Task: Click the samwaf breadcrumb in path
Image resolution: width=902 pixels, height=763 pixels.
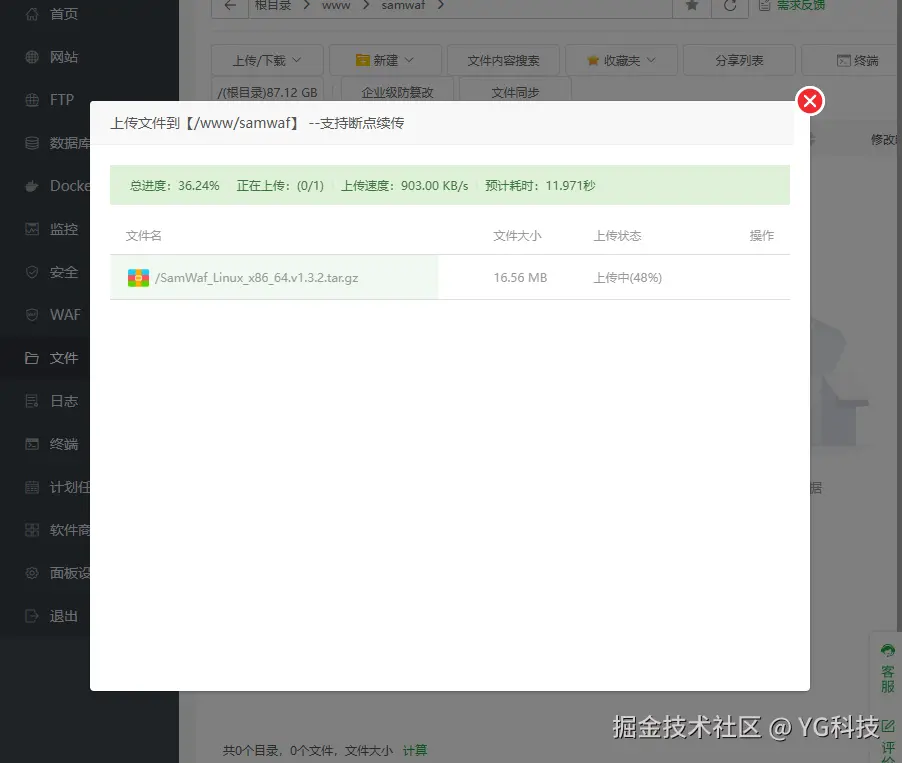Action: tap(403, 5)
